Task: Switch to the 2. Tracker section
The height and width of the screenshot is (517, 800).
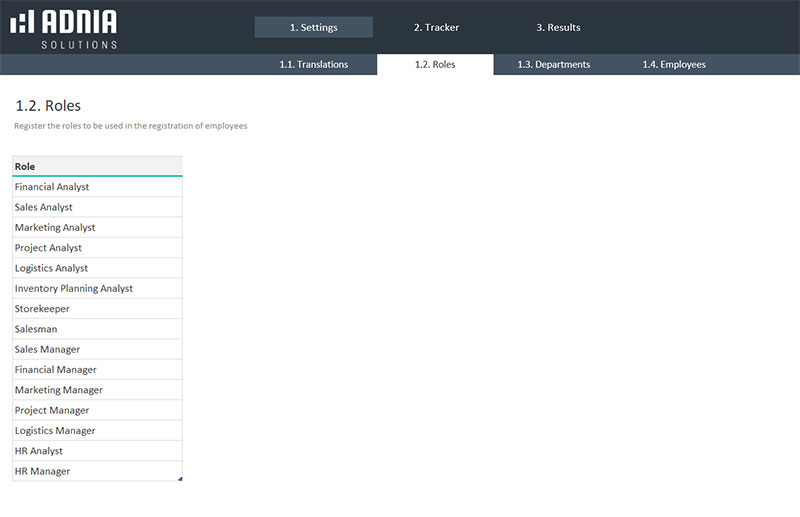Action: pos(436,27)
